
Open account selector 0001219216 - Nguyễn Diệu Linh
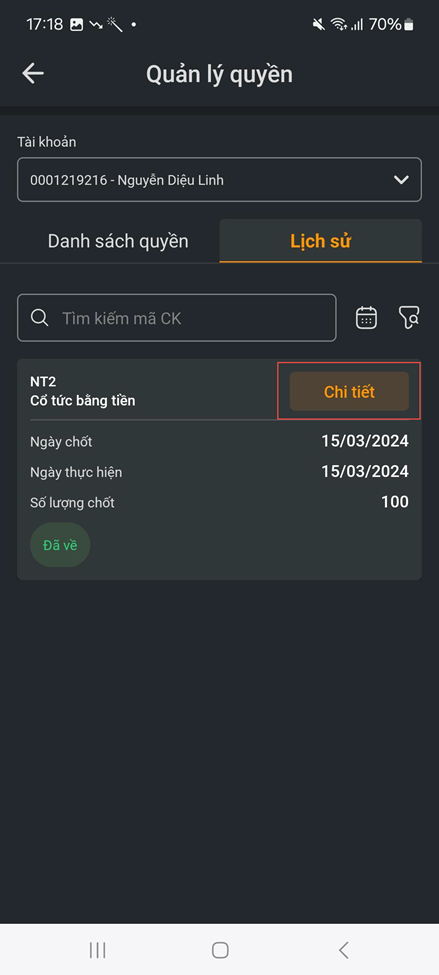coord(220,180)
